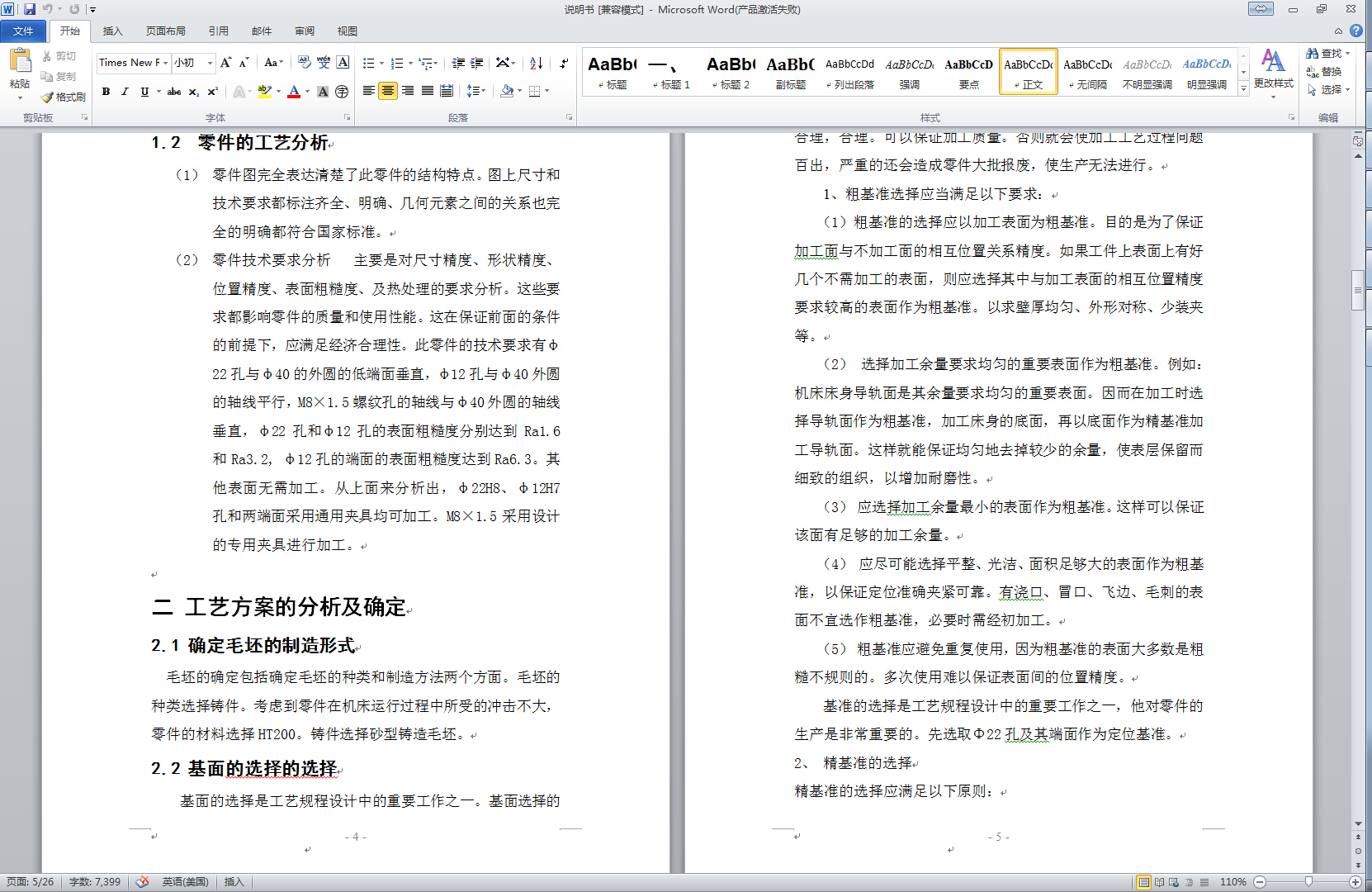Toggle Align Right paragraph alignment
1372x892 pixels.
point(408,91)
